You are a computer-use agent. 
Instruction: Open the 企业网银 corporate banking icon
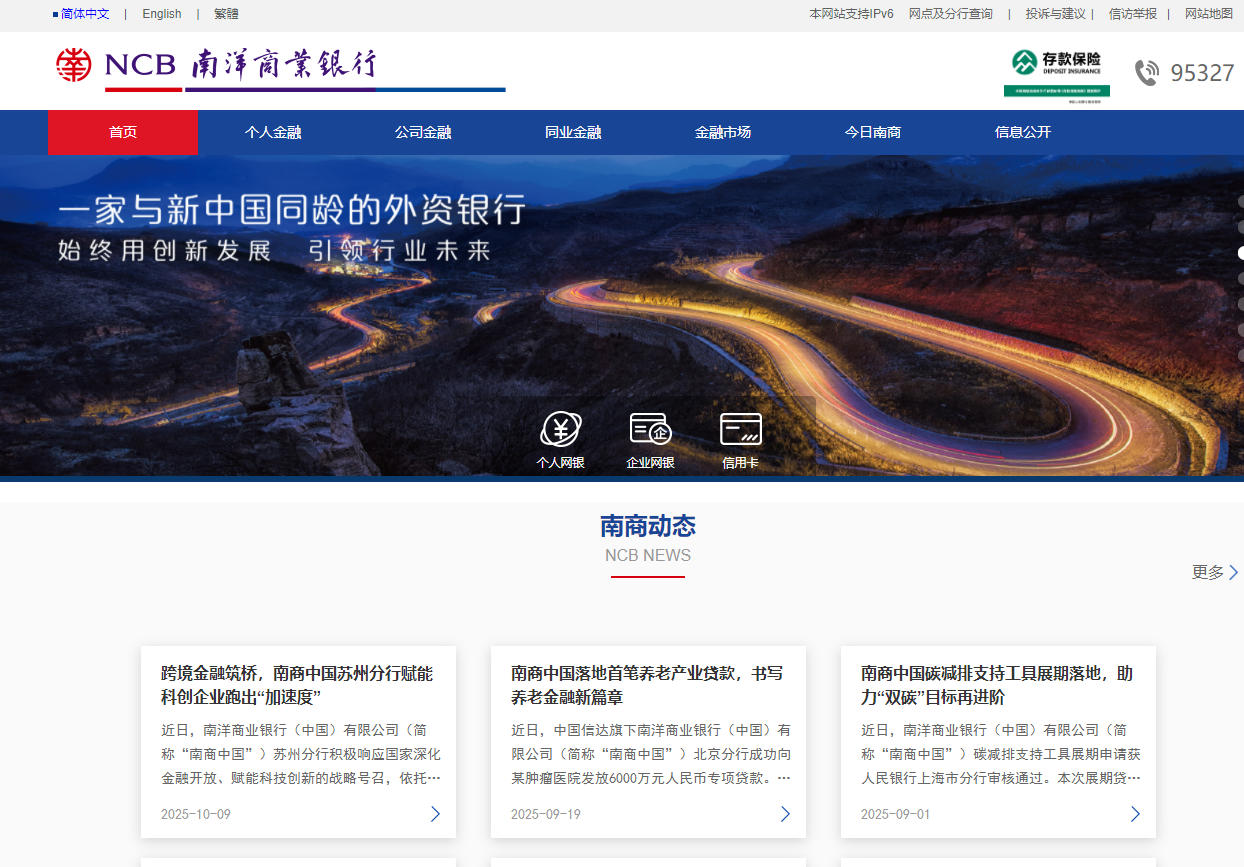coord(650,430)
